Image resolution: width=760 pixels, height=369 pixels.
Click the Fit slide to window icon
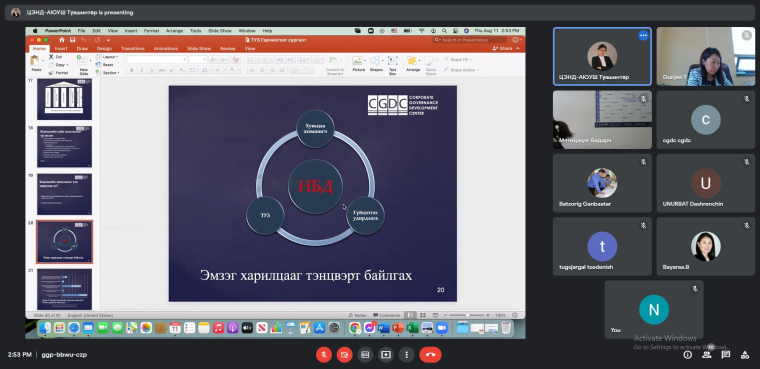tap(516, 315)
